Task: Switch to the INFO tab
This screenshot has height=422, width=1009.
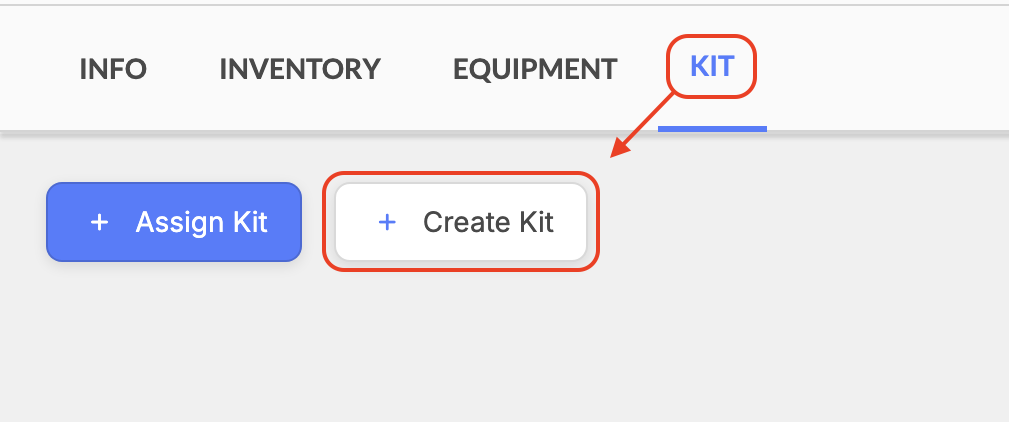Action: pos(113,69)
